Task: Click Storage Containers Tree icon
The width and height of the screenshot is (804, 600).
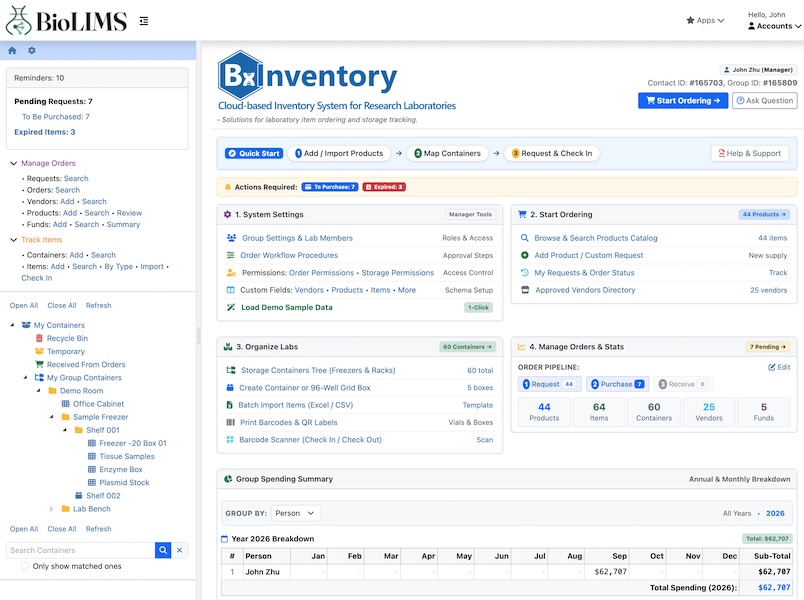Action: pos(231,370)
